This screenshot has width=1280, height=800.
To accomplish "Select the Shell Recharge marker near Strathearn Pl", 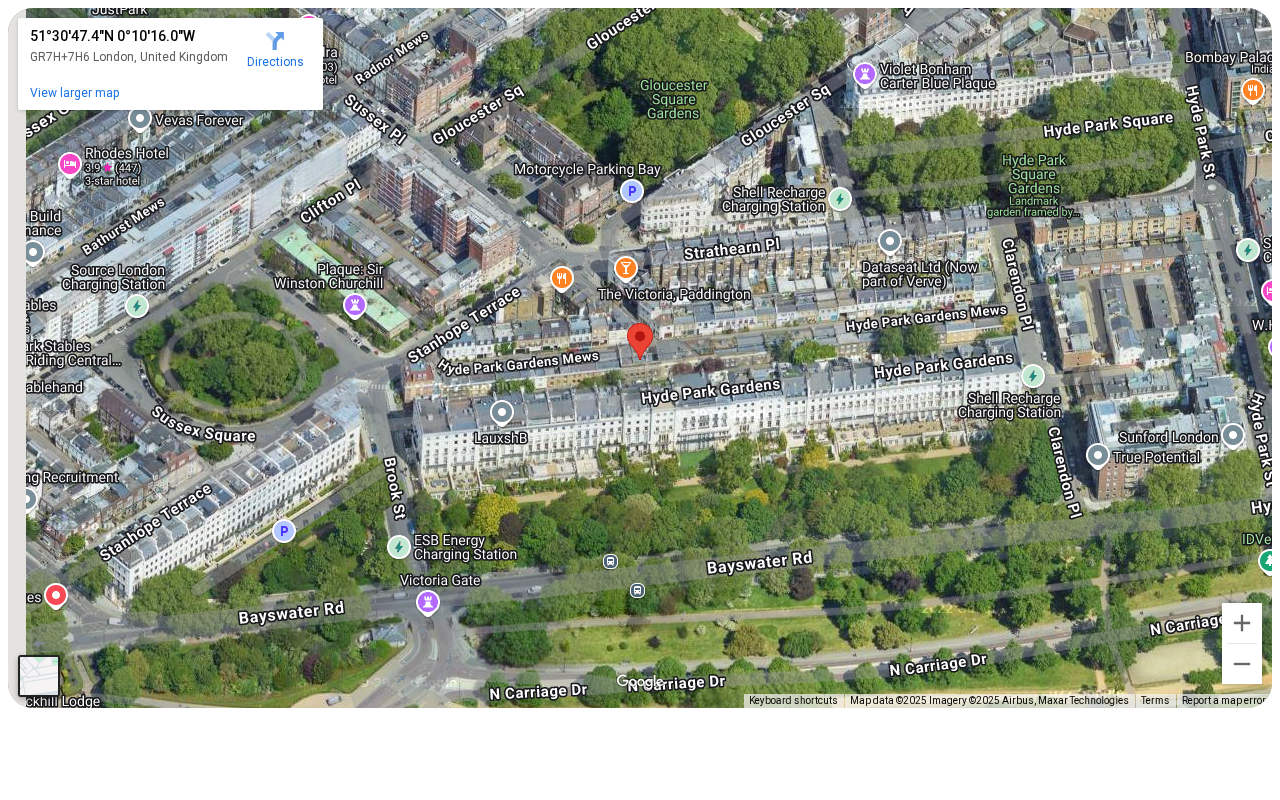I will 840,199.
